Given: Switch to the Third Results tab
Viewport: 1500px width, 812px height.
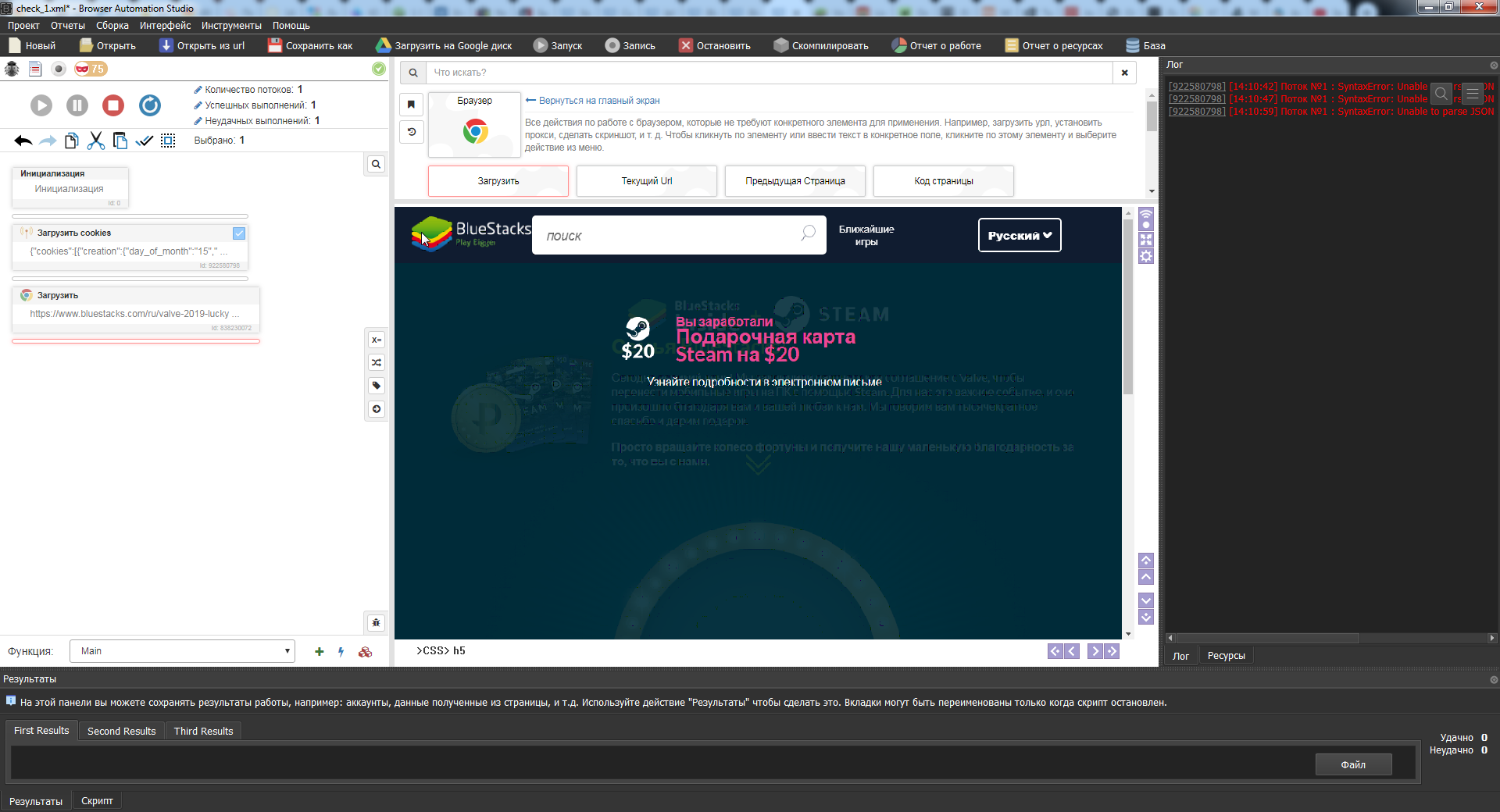Looking at the screenshot, I should pyautogui.click(x=204, y=731).
